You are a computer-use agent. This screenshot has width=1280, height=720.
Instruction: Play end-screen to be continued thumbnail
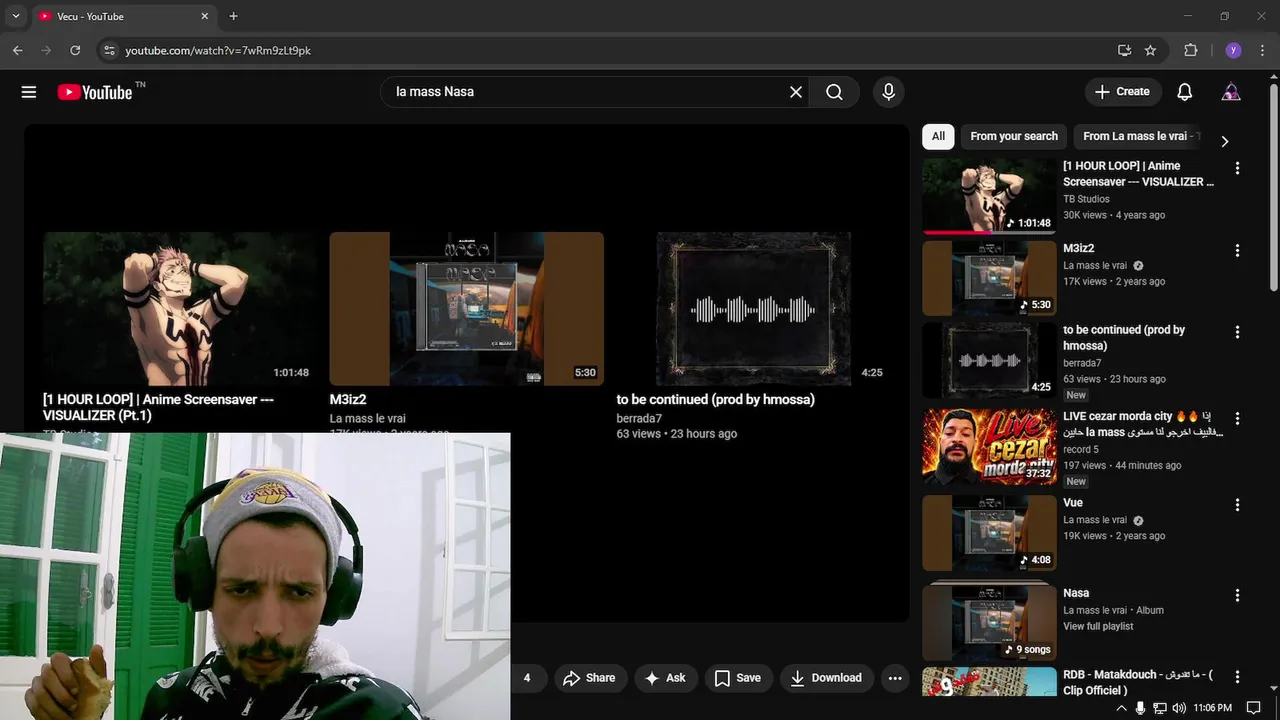click(753, 309)
